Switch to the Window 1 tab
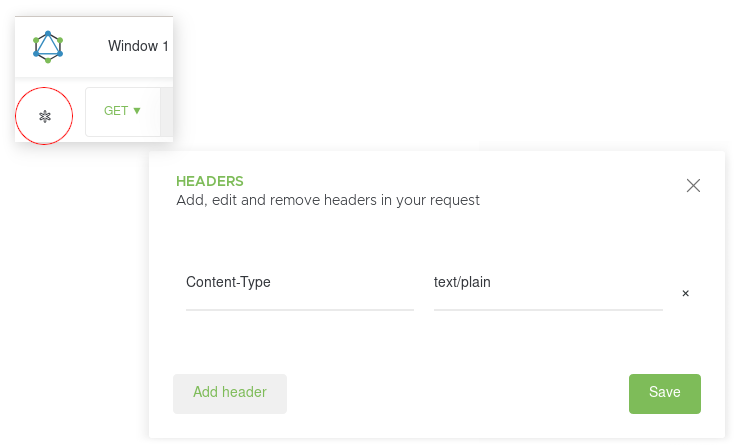 tap(138, 46)
